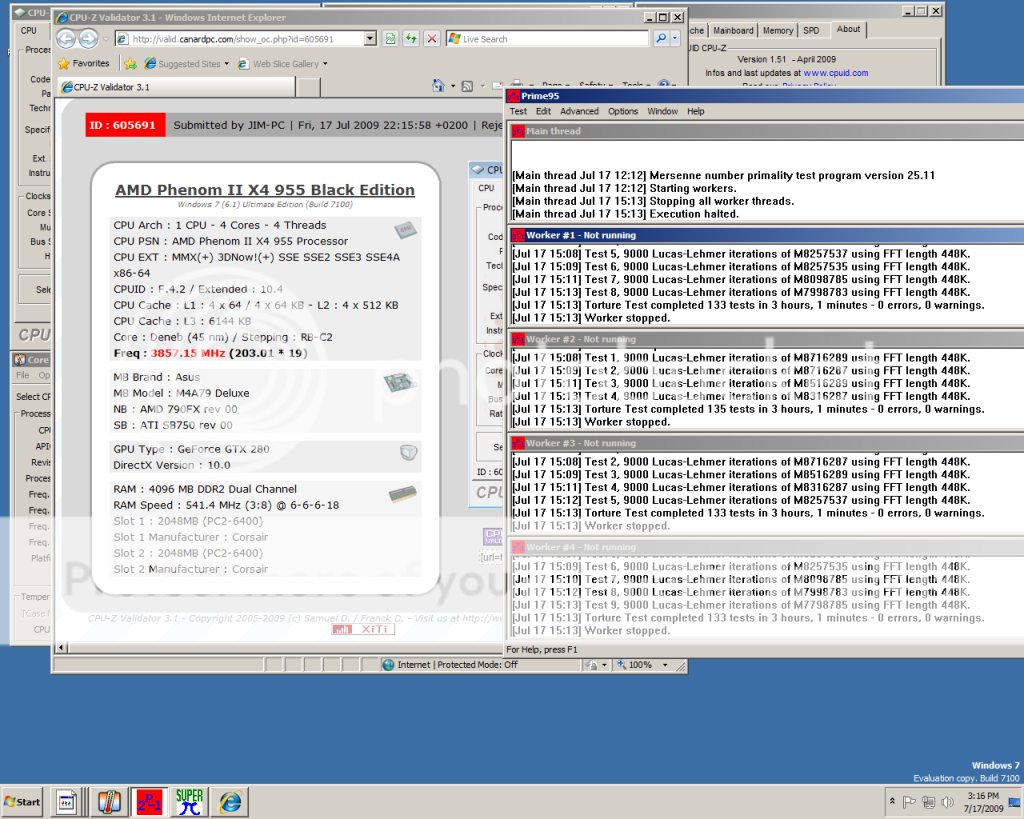Click the Refresh page icon in IE
The width and height of the screenshot is (1024, 819).
(411, 39)
